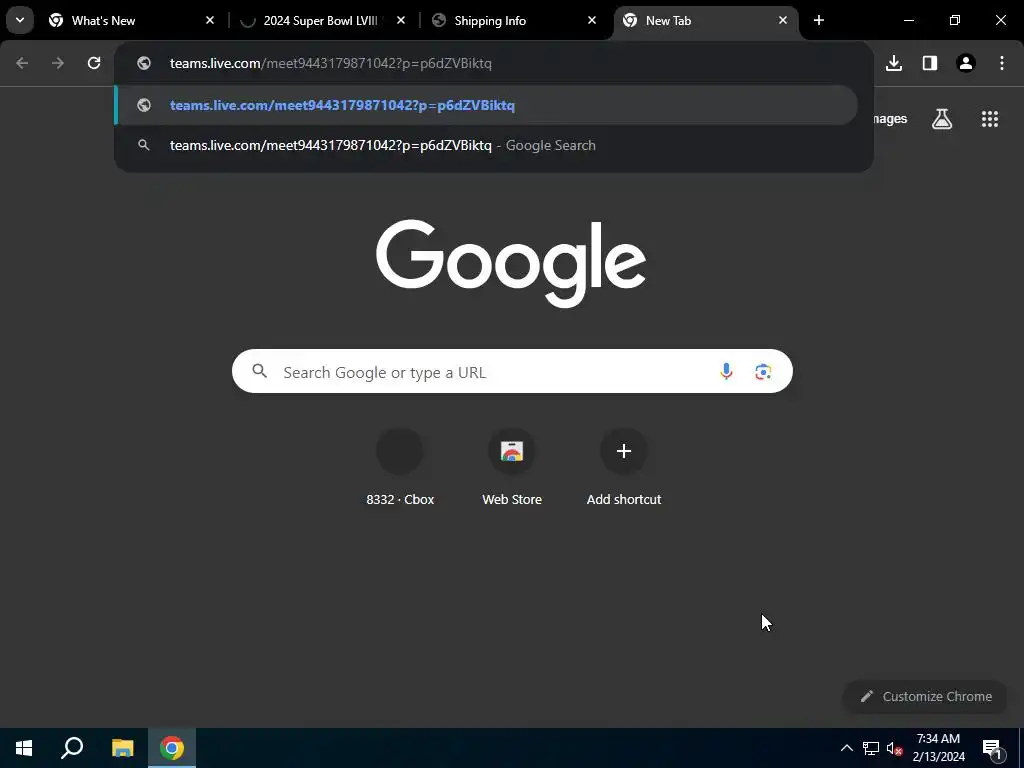Click the address bar URL text

click(330, 63)
